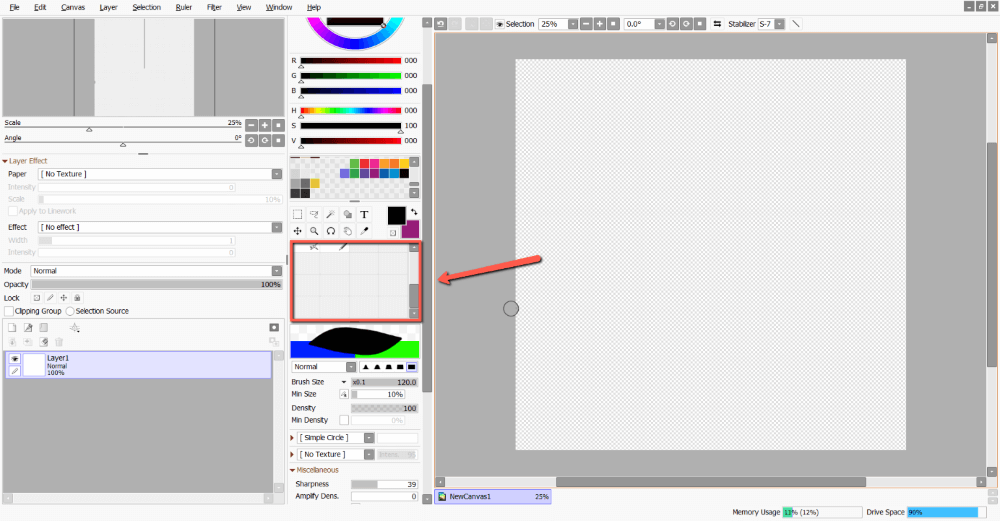Select the Magic Wand tool

[x=330, y=214]
